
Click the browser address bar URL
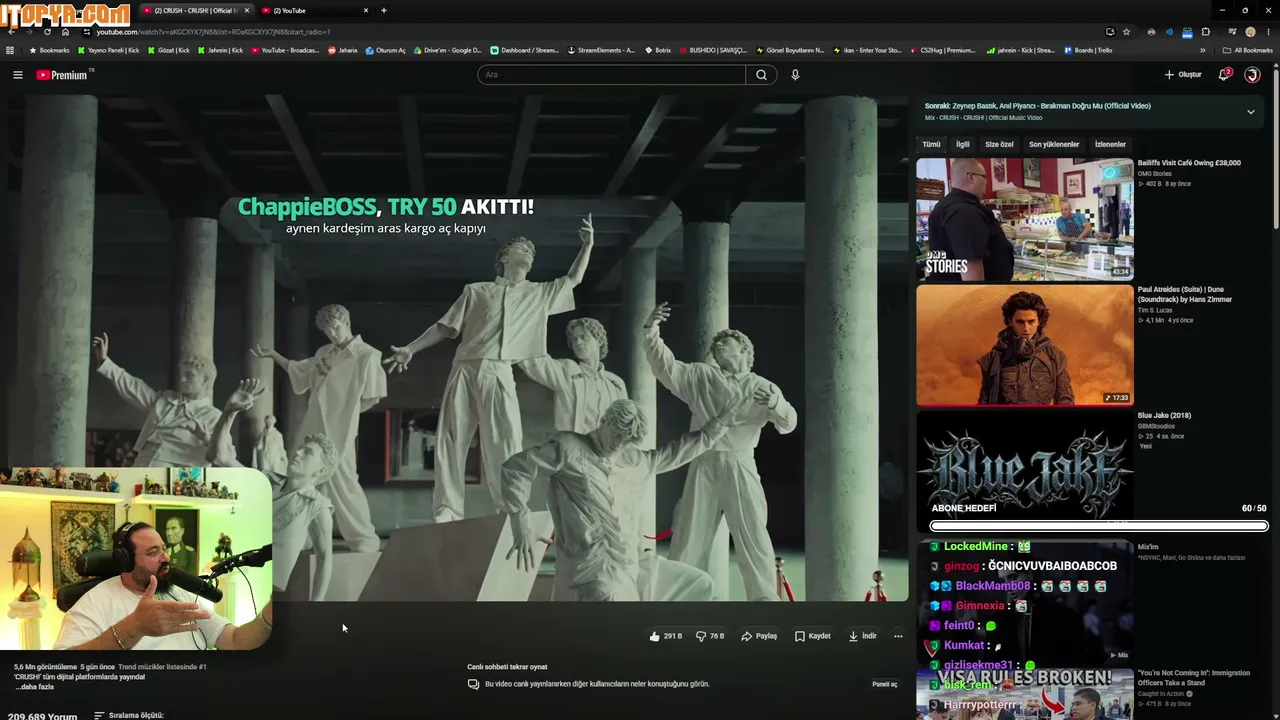[x=213, y=32]
